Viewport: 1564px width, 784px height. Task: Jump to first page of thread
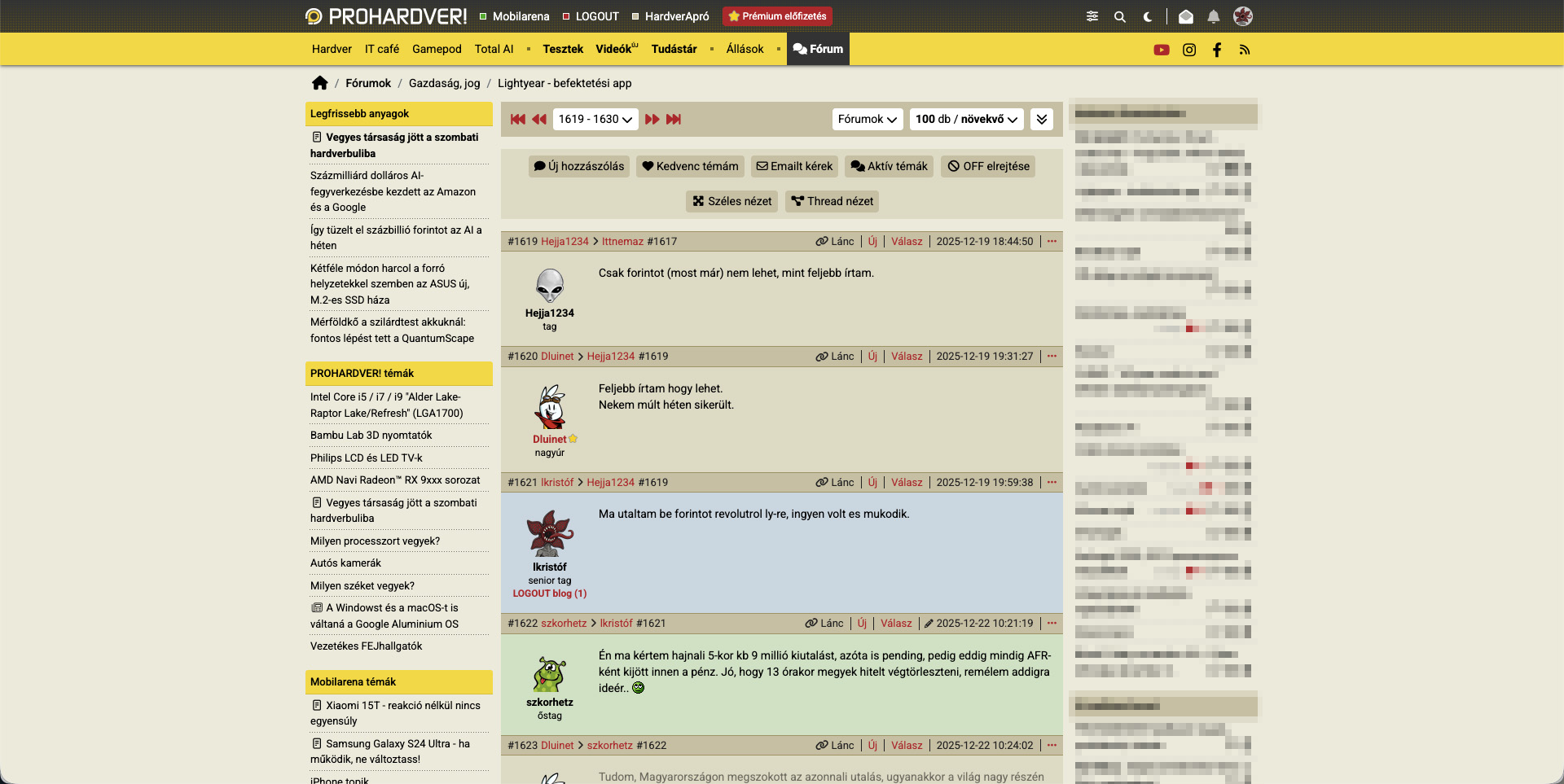coord(518,119)
